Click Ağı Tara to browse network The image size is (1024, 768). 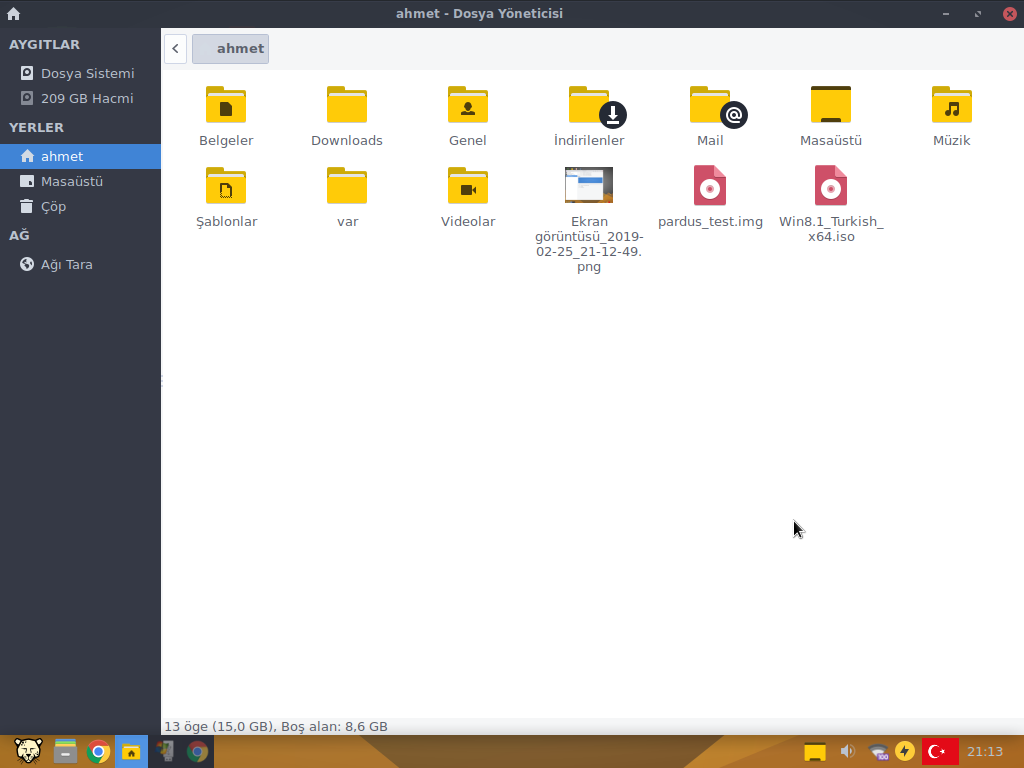66,264
